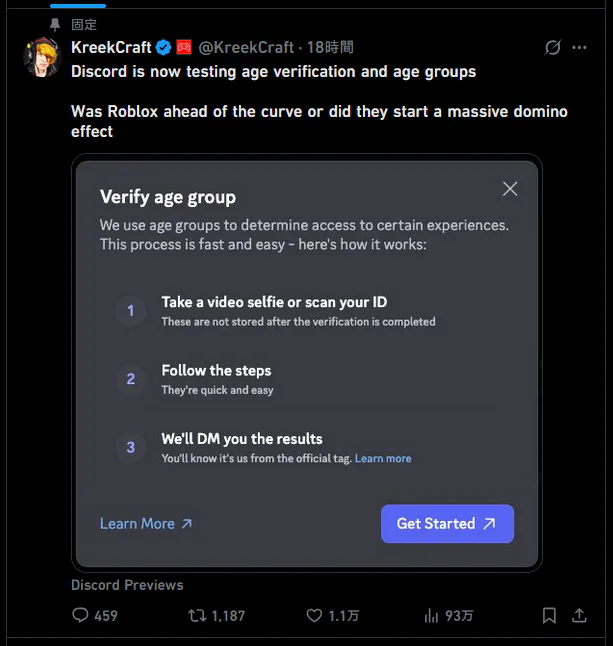Viewport: 613px width, 646px height.
Task: Click the Grok circle icon
Action: (x=552, y=48)
